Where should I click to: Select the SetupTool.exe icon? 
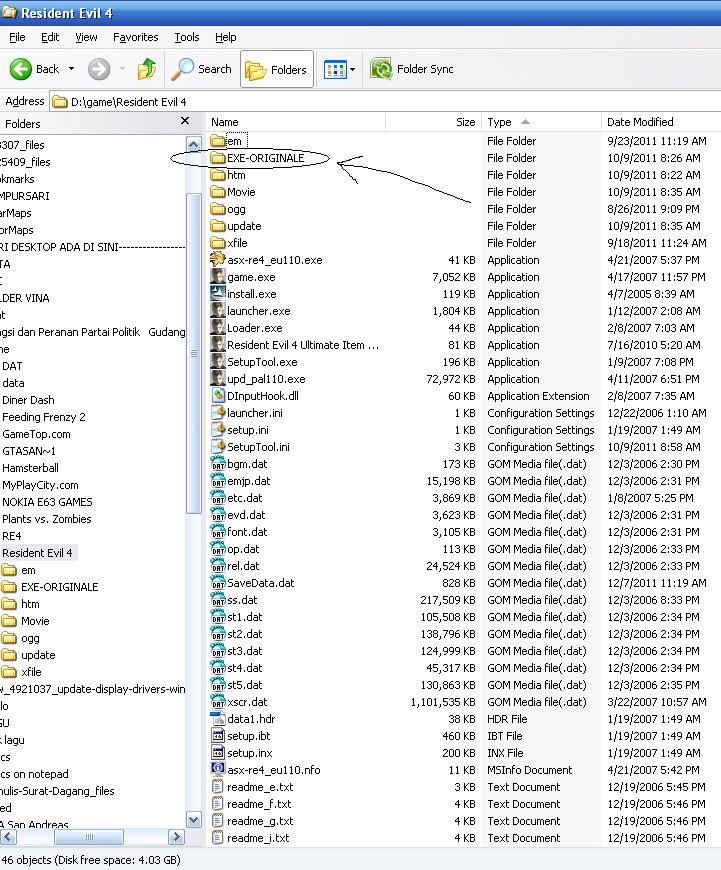(x=218, y=362)
